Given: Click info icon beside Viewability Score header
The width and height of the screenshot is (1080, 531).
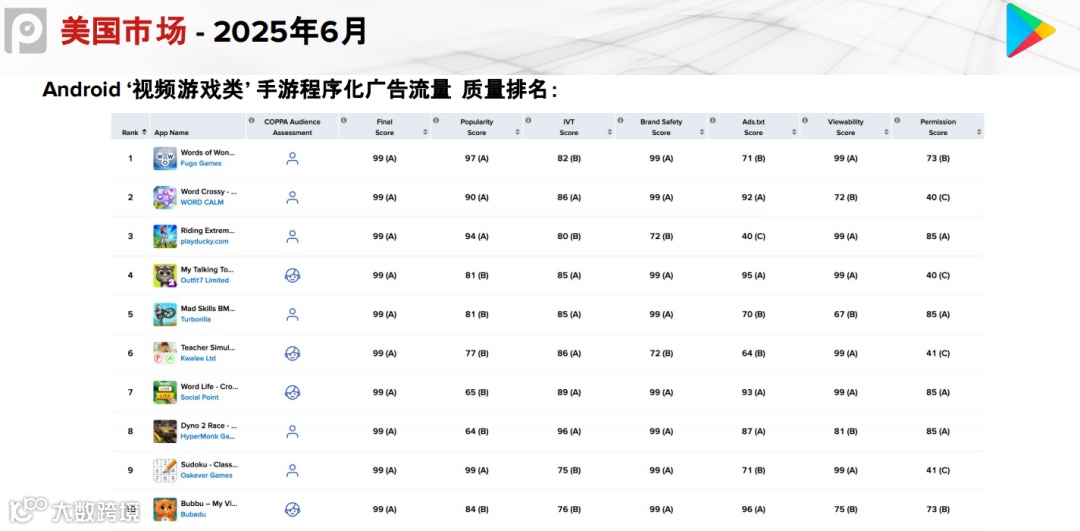Looking at the screenshot, I should (805, 121).
